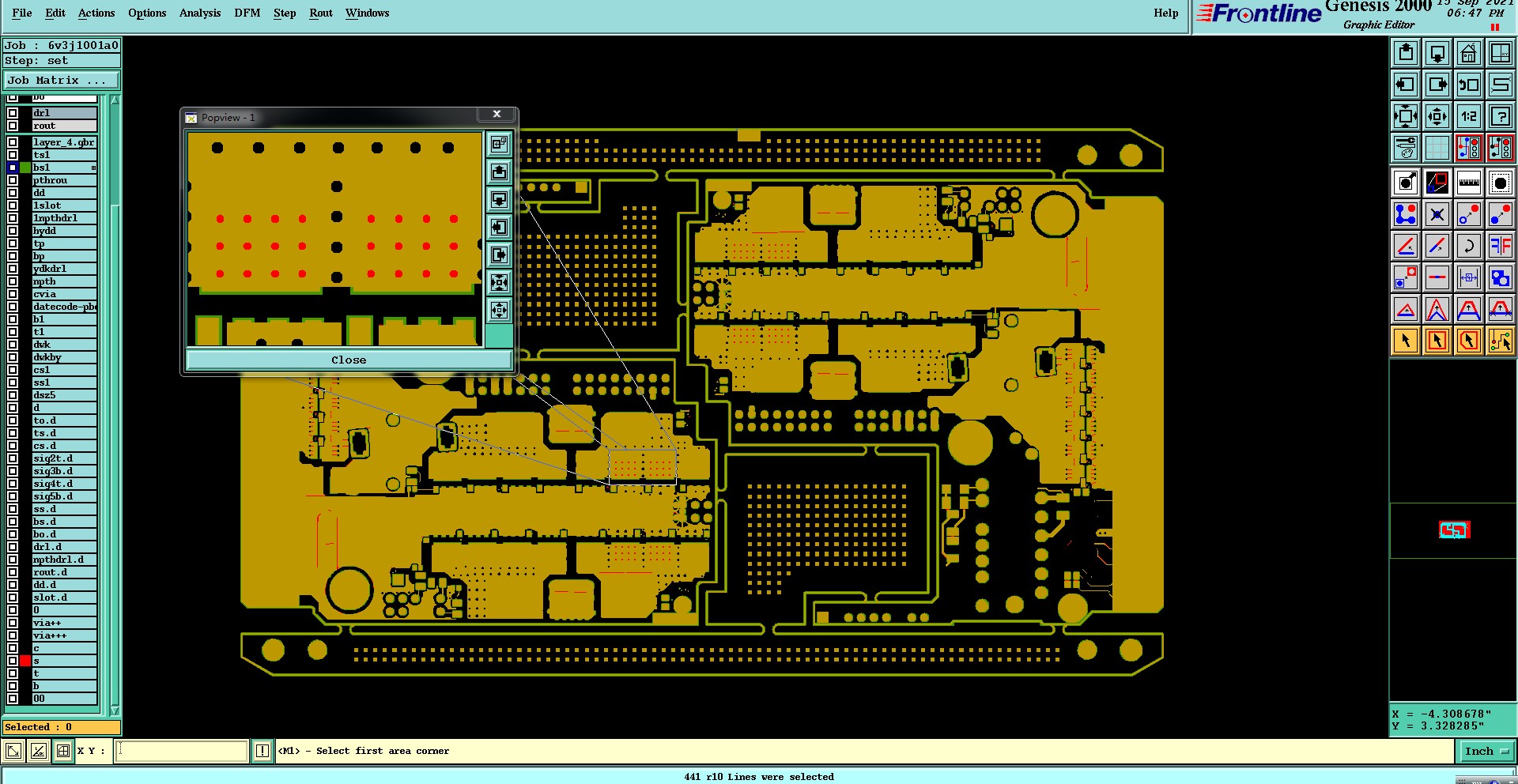The width and height of the screenshot is (1518, 784).
Task: Toggle the grid display icon
Action: pyautogui.click(x=1437, y=148)
